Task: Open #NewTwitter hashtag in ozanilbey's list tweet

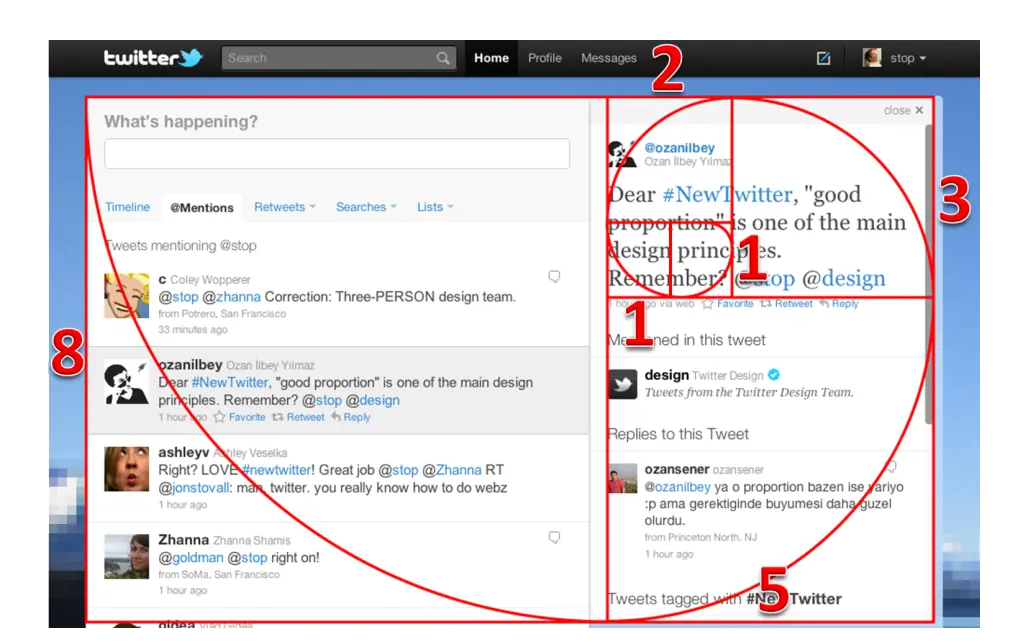Action: point(230,382)
